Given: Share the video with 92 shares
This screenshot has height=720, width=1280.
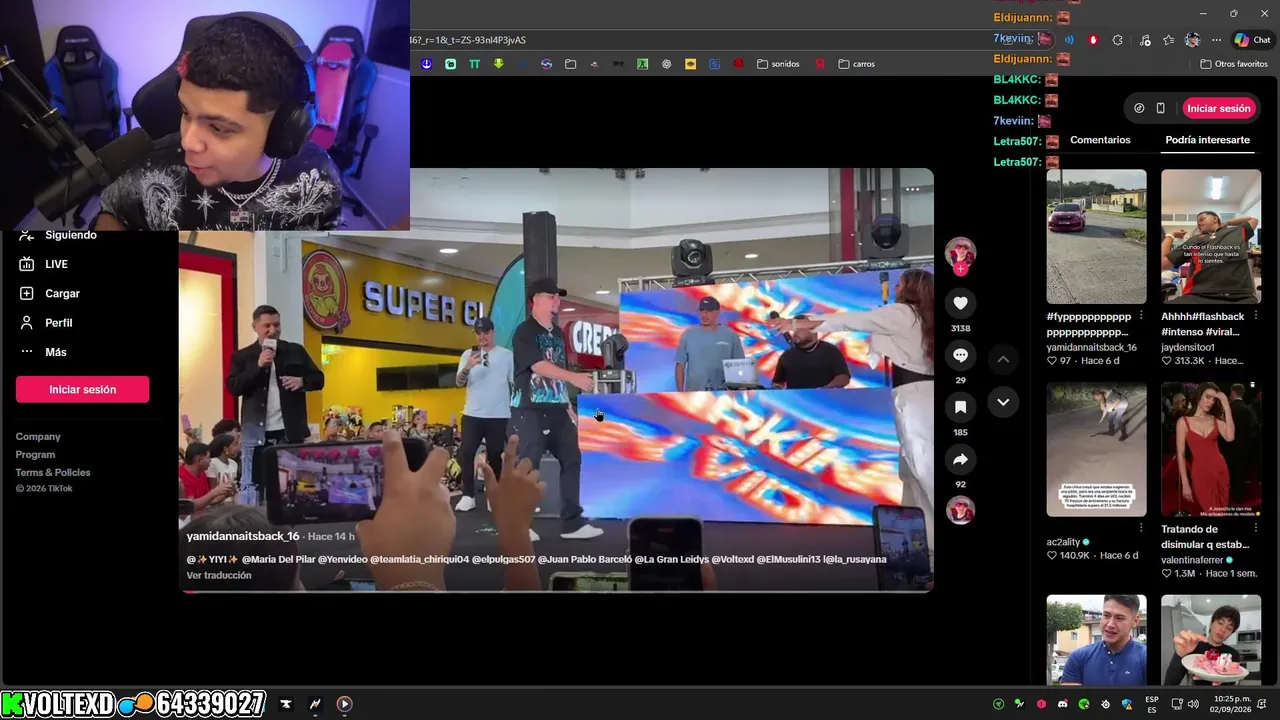Looking at the screenshot, I should click(x=960, y=459).
